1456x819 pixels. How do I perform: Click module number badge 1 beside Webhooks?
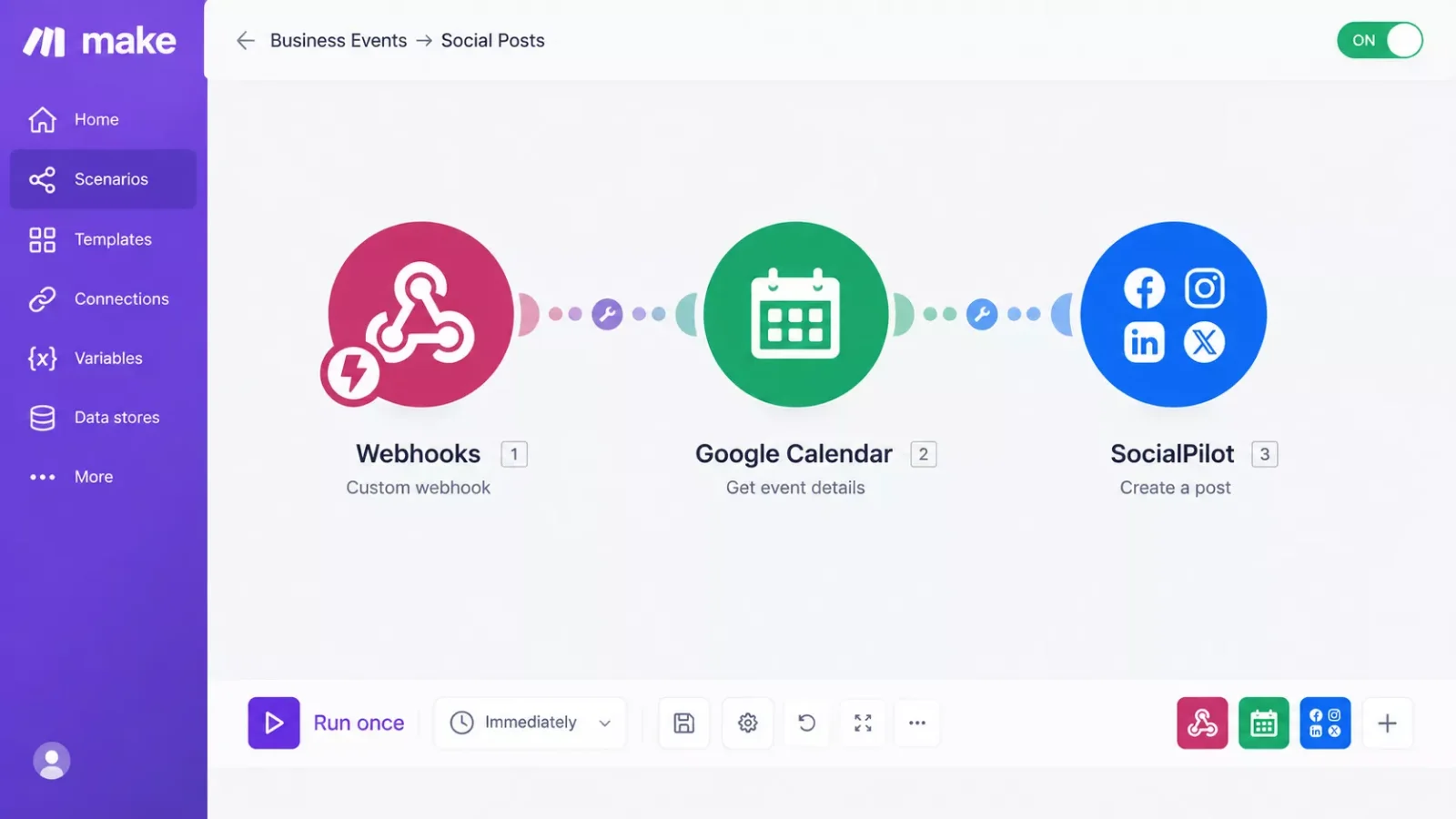(514, 454)
